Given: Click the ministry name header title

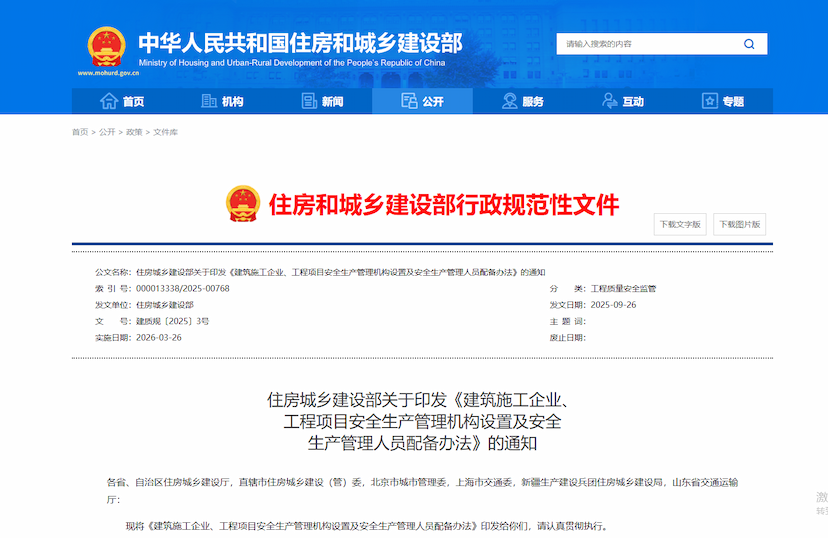Looking at the screenshot, I should tap(300, 43).
